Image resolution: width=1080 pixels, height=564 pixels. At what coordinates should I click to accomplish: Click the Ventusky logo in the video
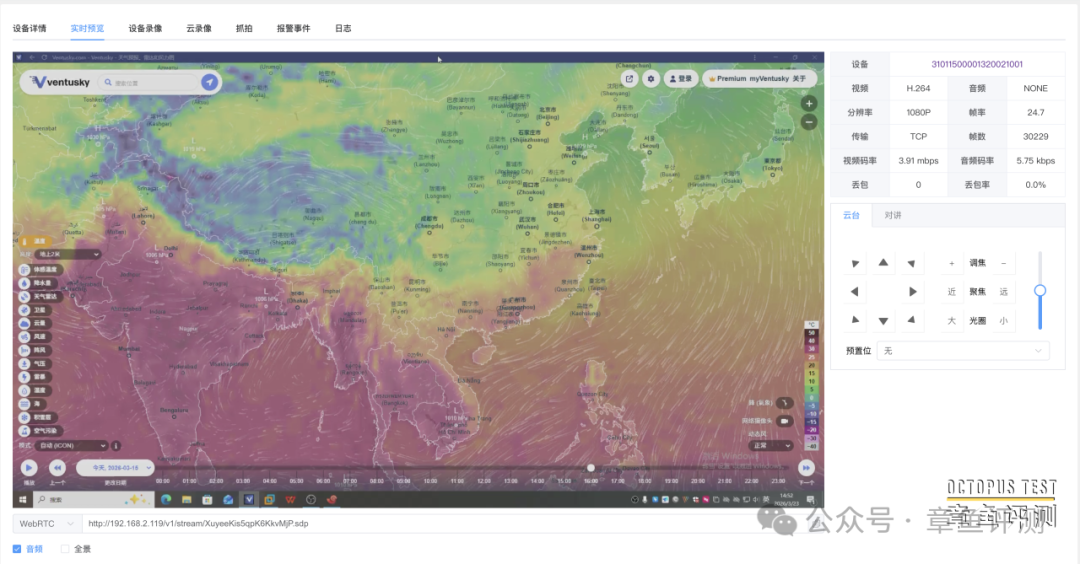click(61, 82)
